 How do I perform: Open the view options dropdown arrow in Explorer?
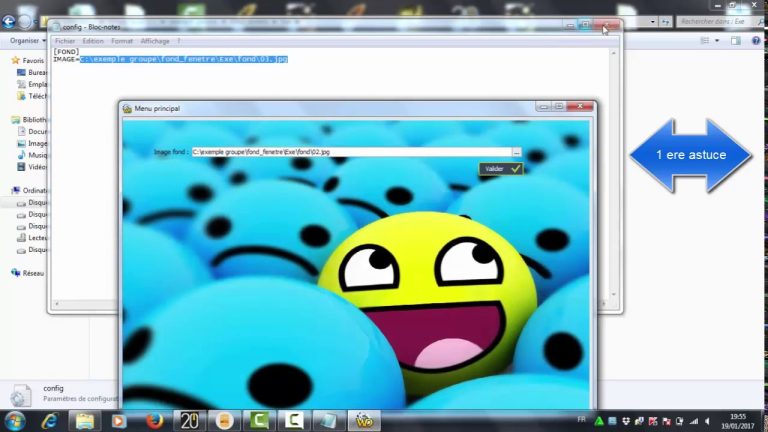pos(717,41)
